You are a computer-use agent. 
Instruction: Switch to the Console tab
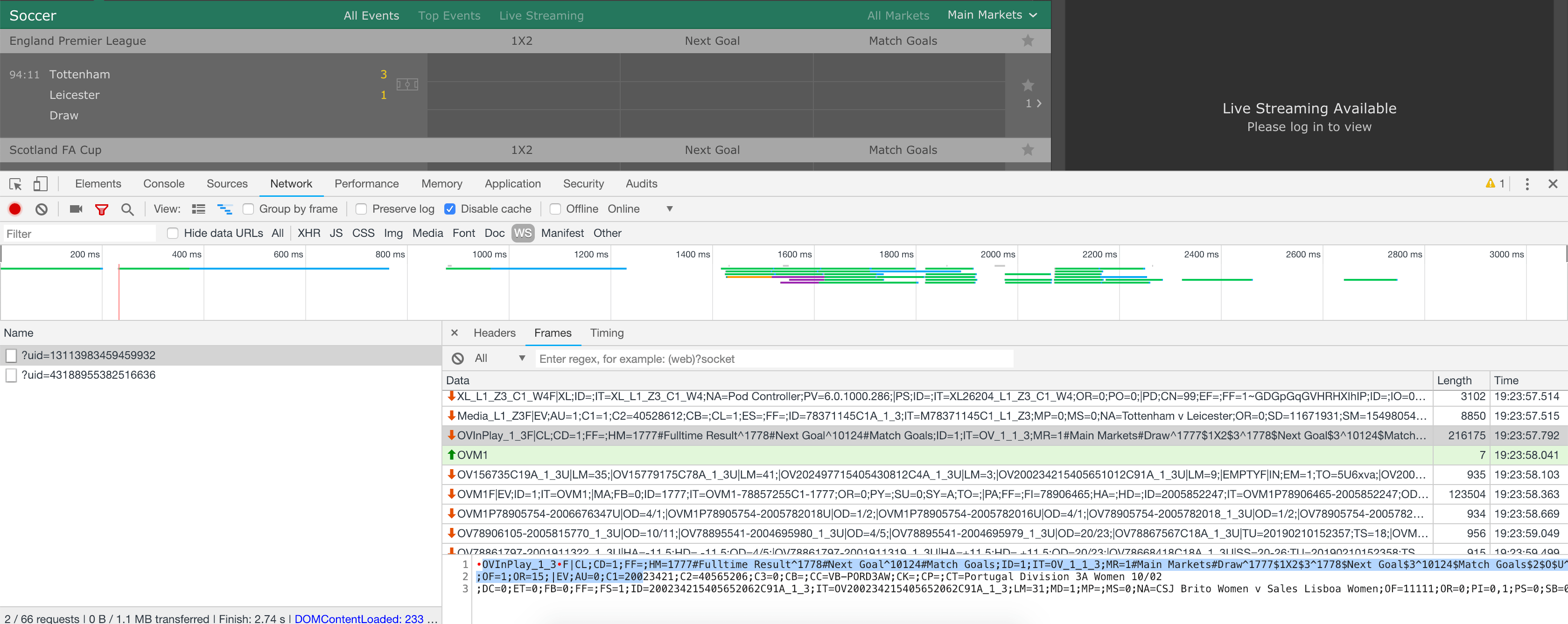(x=164, y=184)
